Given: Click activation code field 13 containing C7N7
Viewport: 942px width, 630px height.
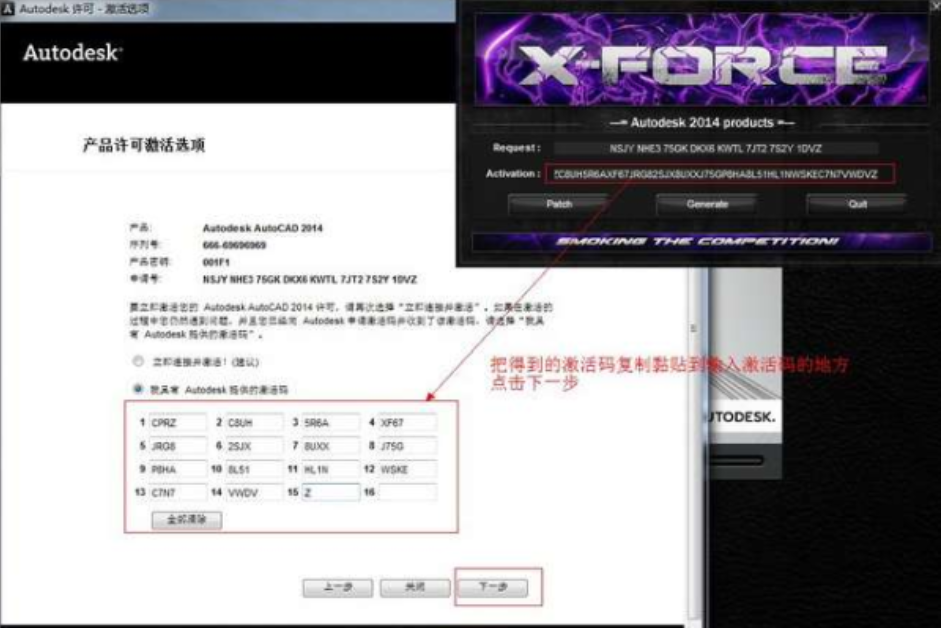Looking at the screenshot, I should (177, 492).
